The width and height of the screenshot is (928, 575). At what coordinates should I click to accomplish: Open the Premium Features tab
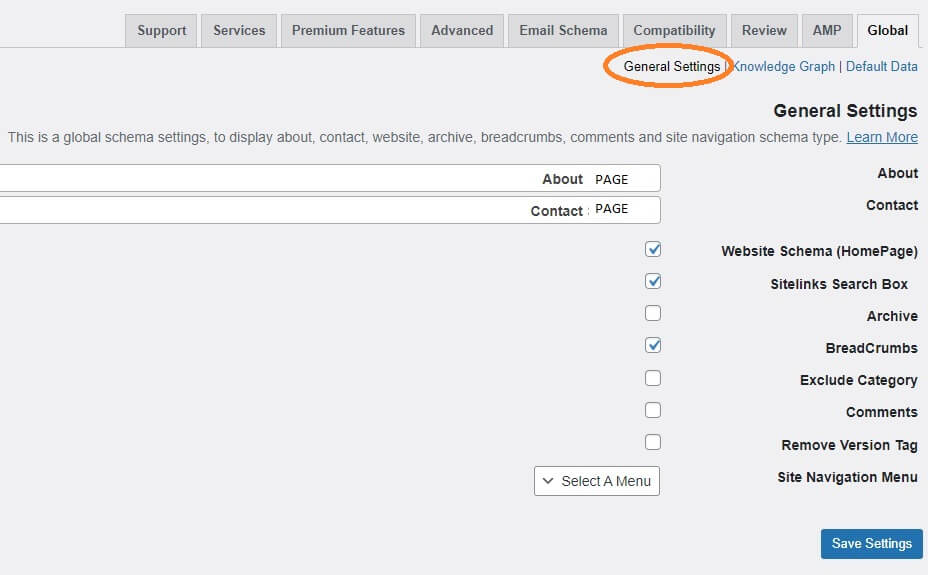tap(348, 31)
